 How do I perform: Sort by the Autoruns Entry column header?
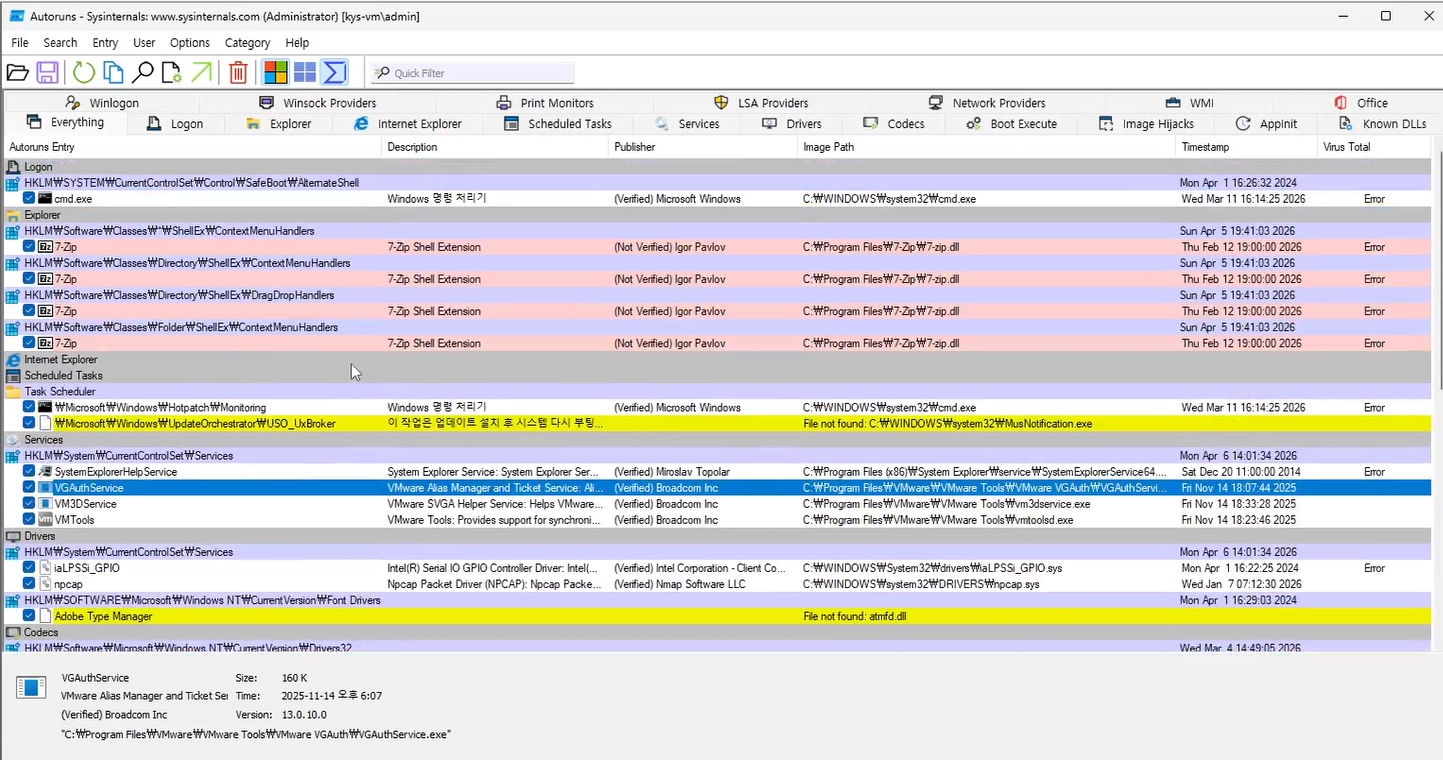click(193, 147)
